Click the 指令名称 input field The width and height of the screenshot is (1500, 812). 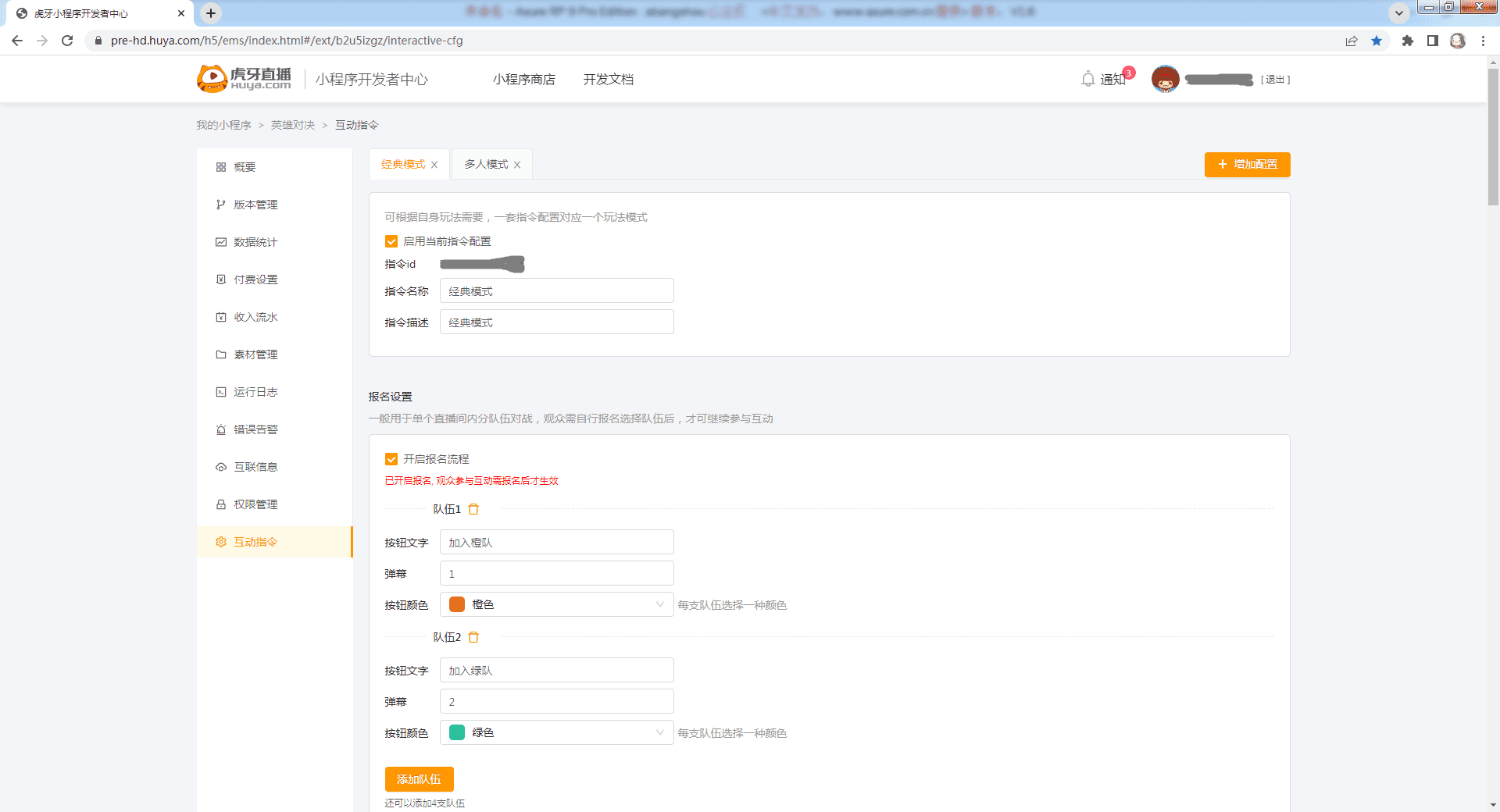556,291
